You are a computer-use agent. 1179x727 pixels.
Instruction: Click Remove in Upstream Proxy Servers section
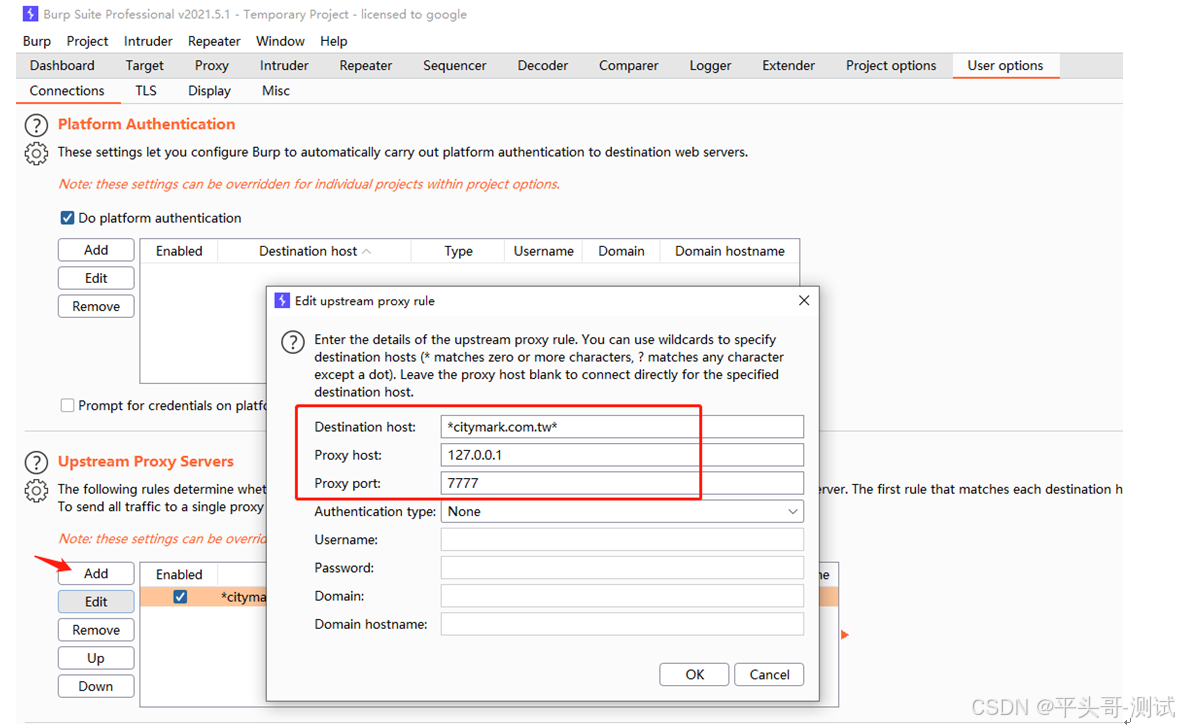(x=96, y=630)
